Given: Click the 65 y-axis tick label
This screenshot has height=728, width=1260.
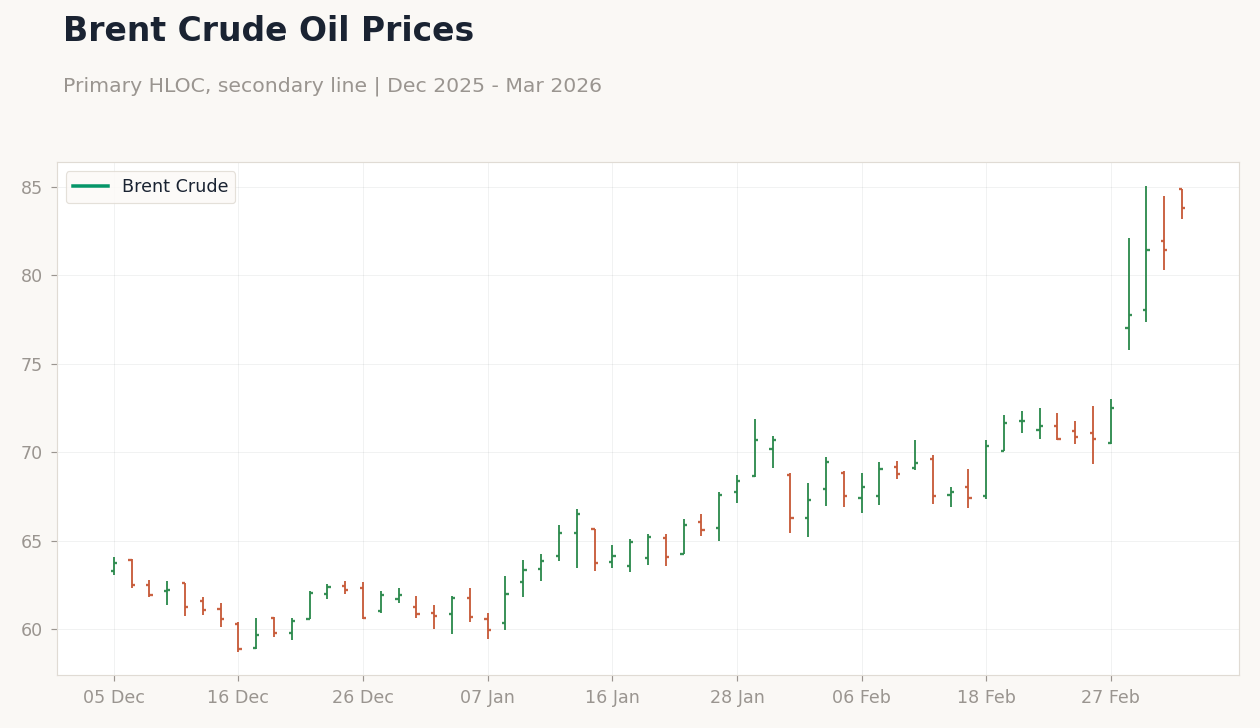Looking at the screenshot, I should pyautogui.click(x=32, y=542).
